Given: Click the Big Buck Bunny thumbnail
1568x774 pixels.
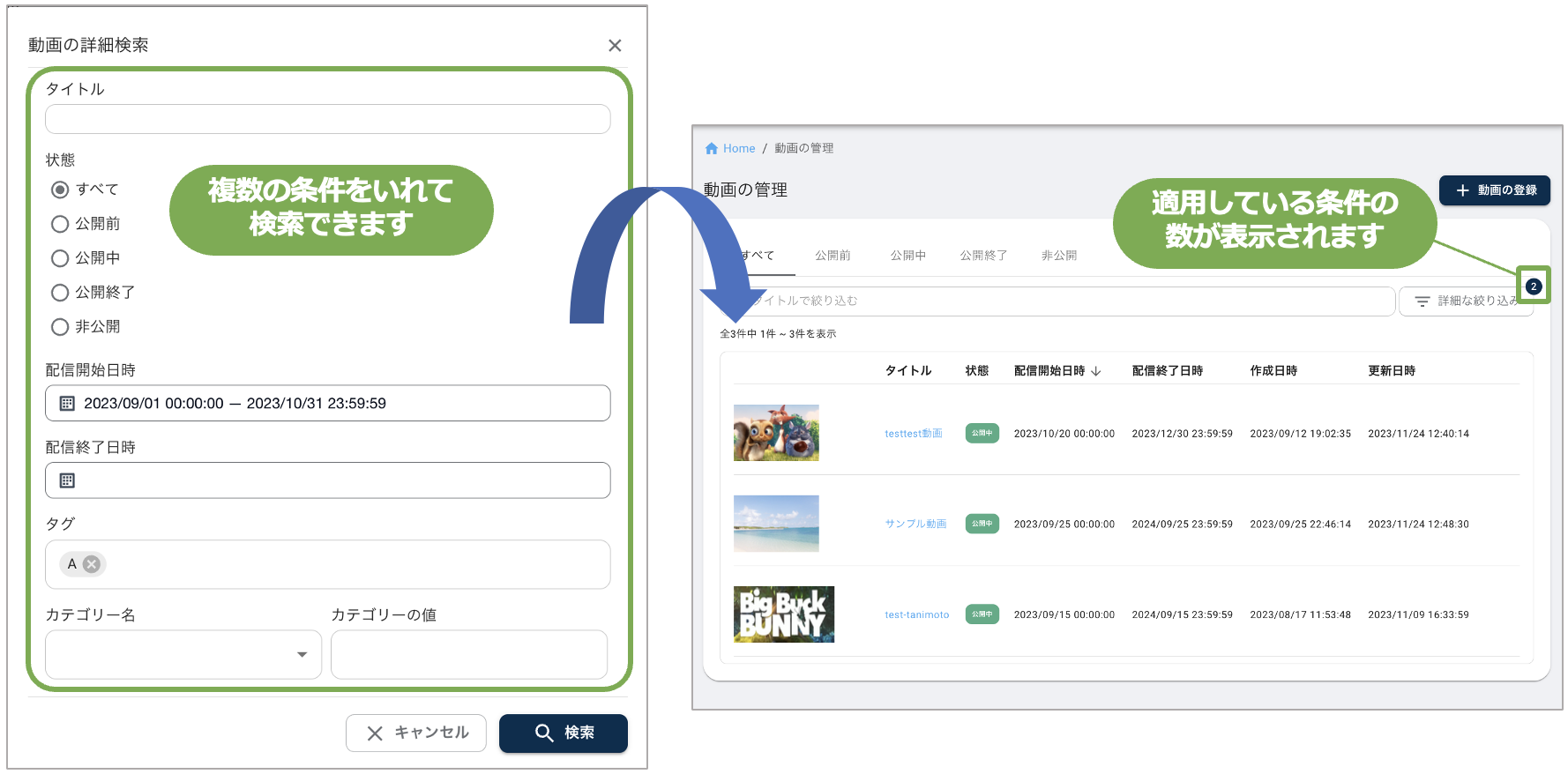Looking at the screenshot, I should tap(783, 614).
